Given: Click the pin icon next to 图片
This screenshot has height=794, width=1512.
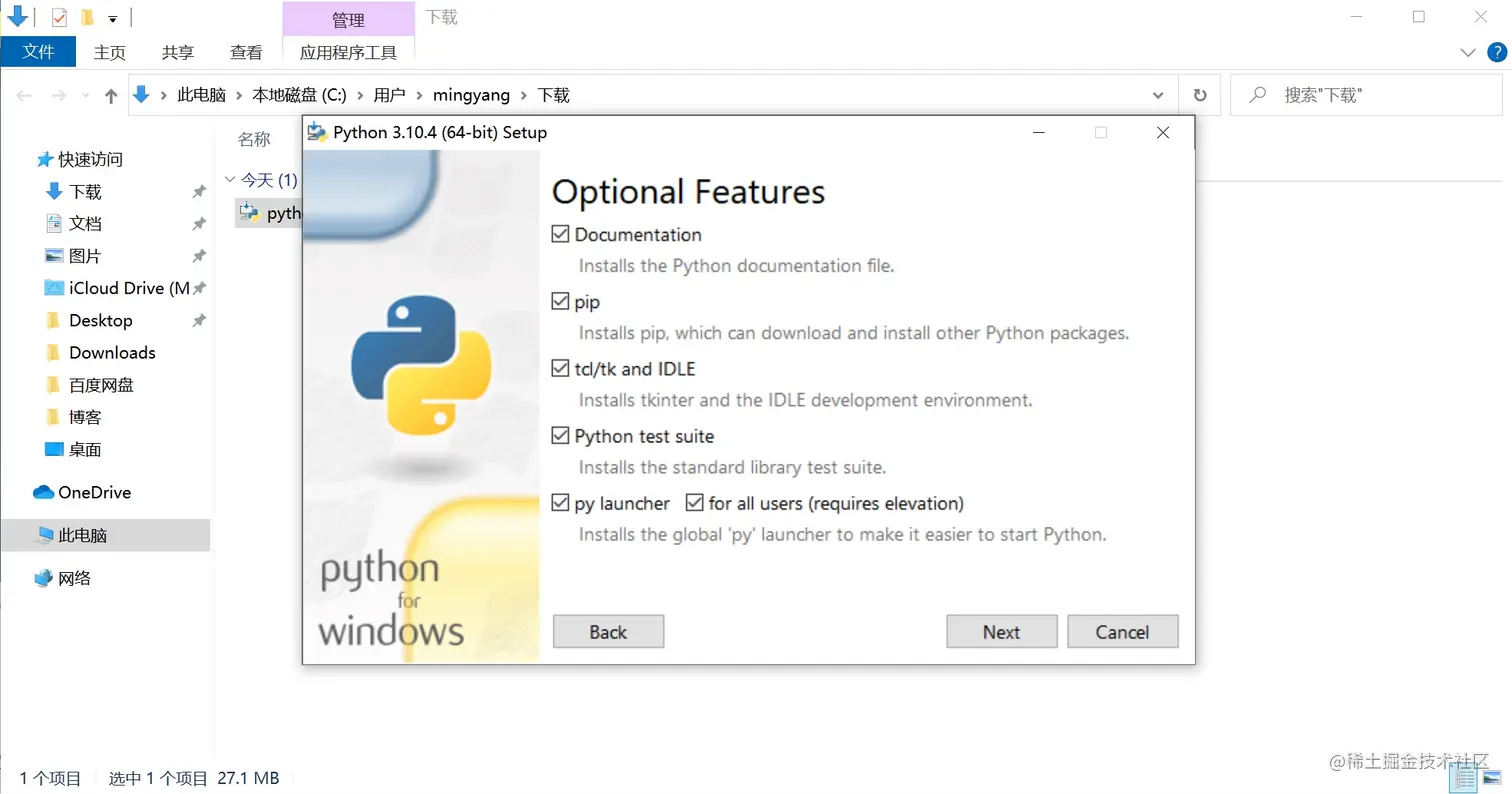Looking at the screenshot, I should pos(199,256).
